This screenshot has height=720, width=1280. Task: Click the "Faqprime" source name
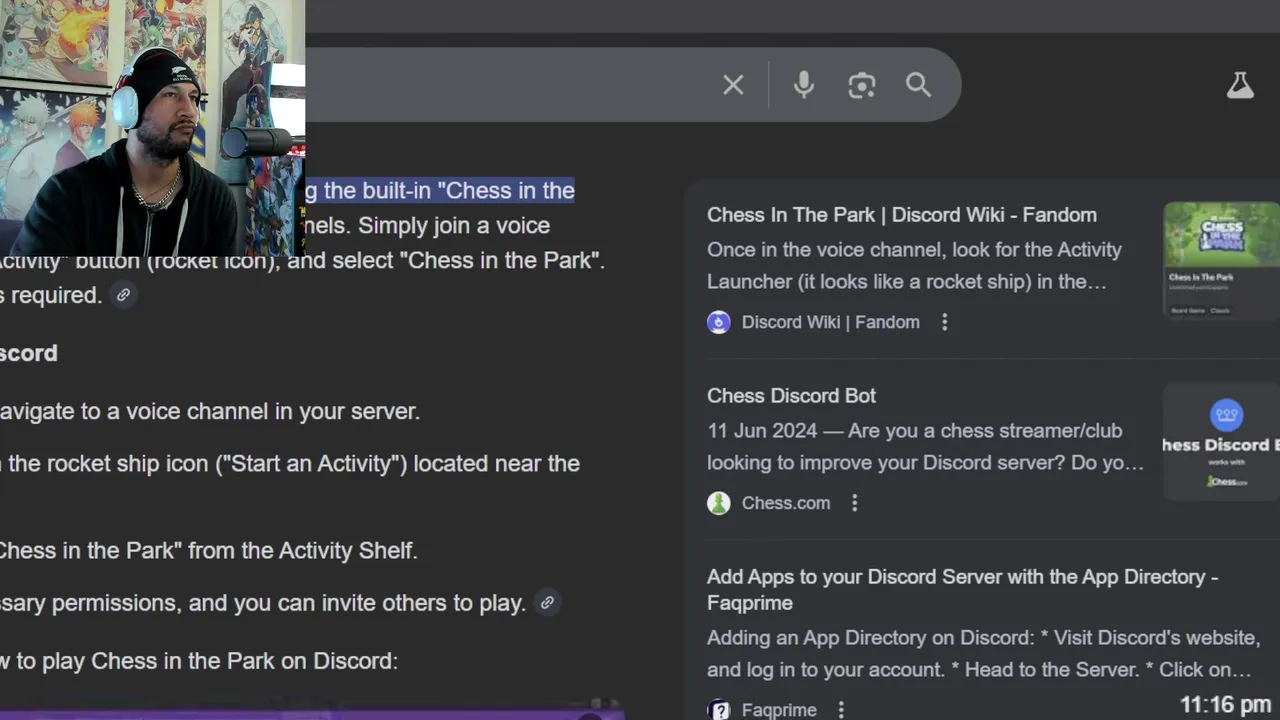779,710
